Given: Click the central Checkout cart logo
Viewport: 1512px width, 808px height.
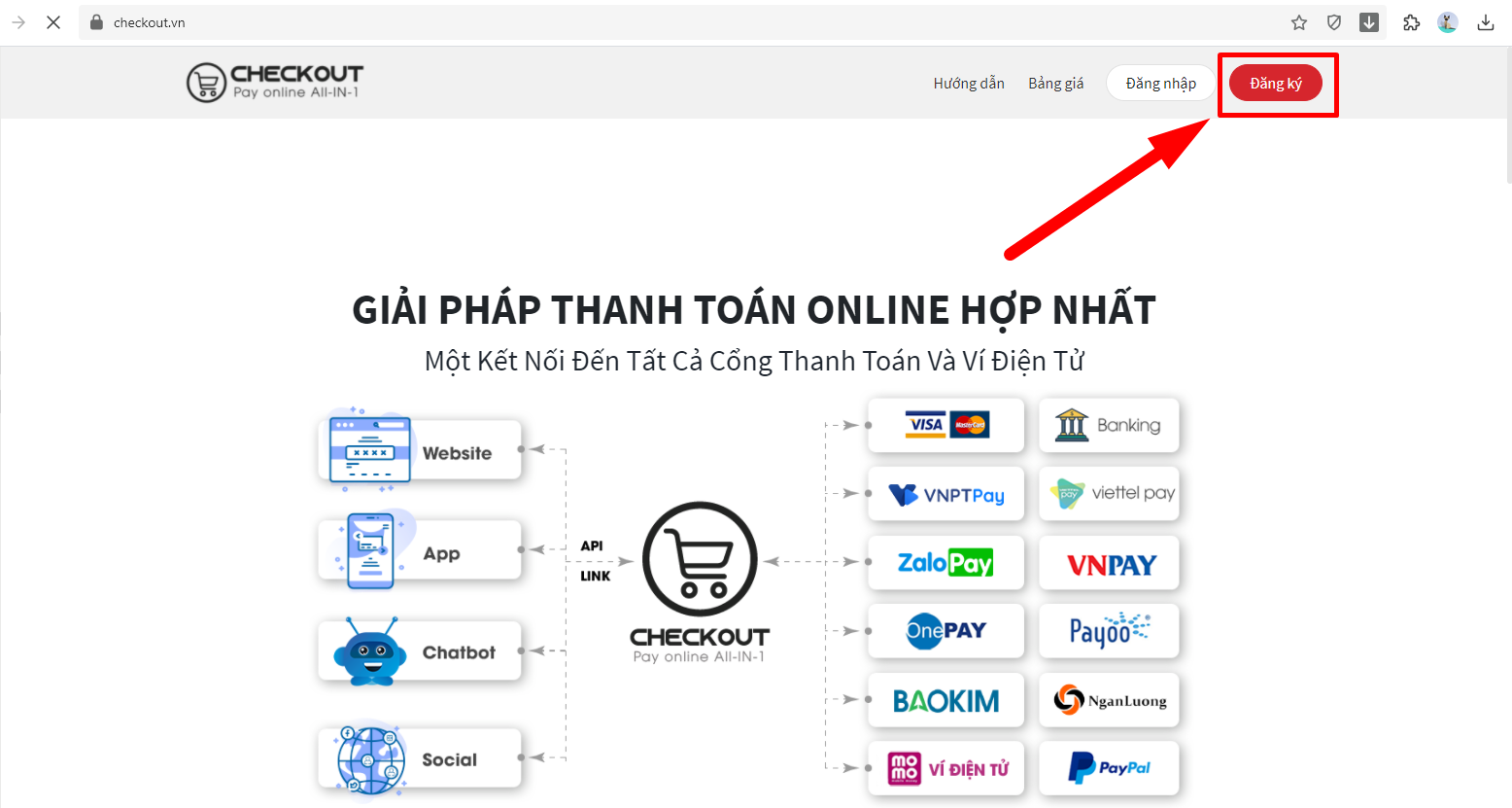Looking at the screenshot, I should tap(700, 581).
